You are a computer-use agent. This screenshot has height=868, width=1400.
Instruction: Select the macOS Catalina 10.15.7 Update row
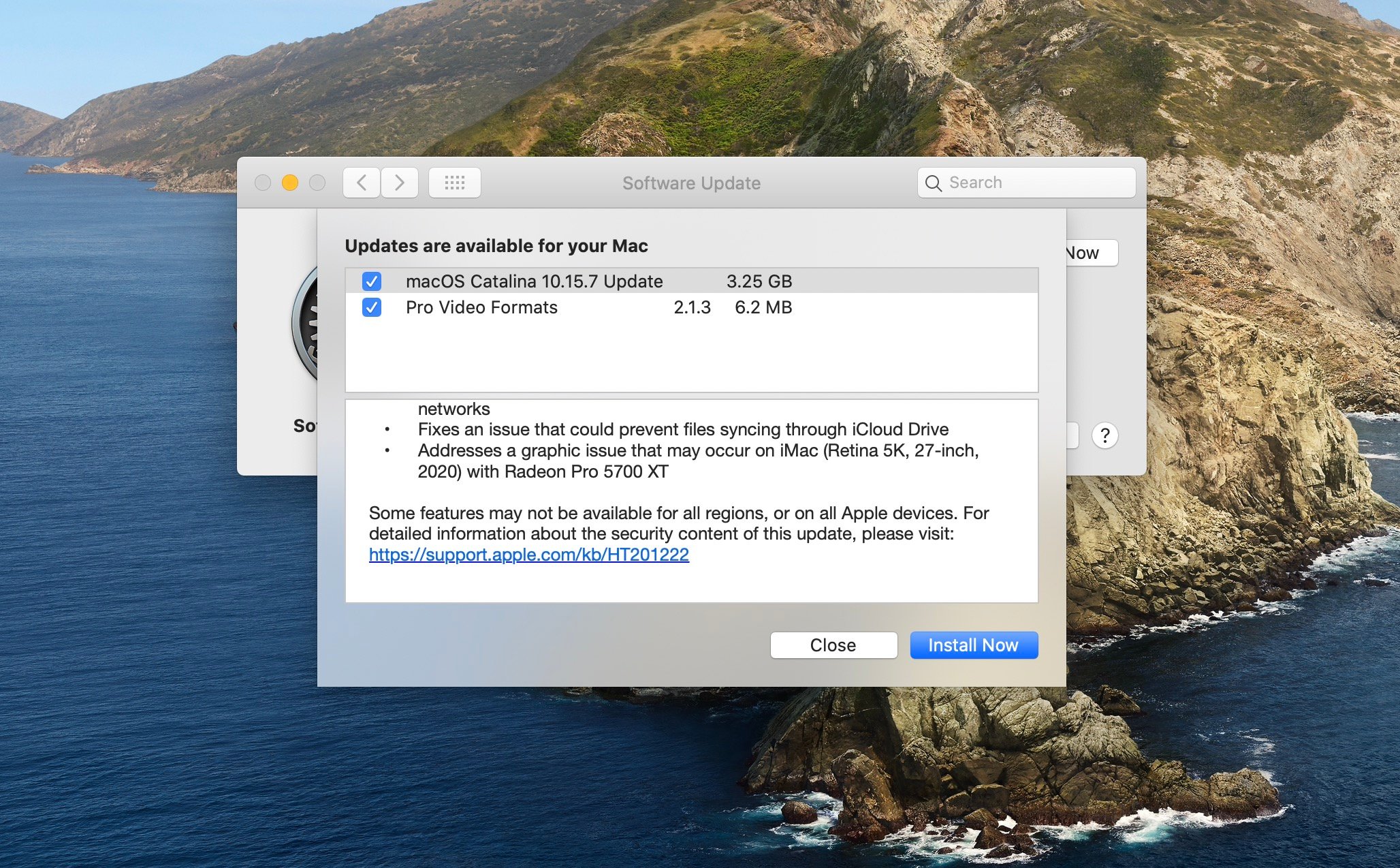pos(692,281)
